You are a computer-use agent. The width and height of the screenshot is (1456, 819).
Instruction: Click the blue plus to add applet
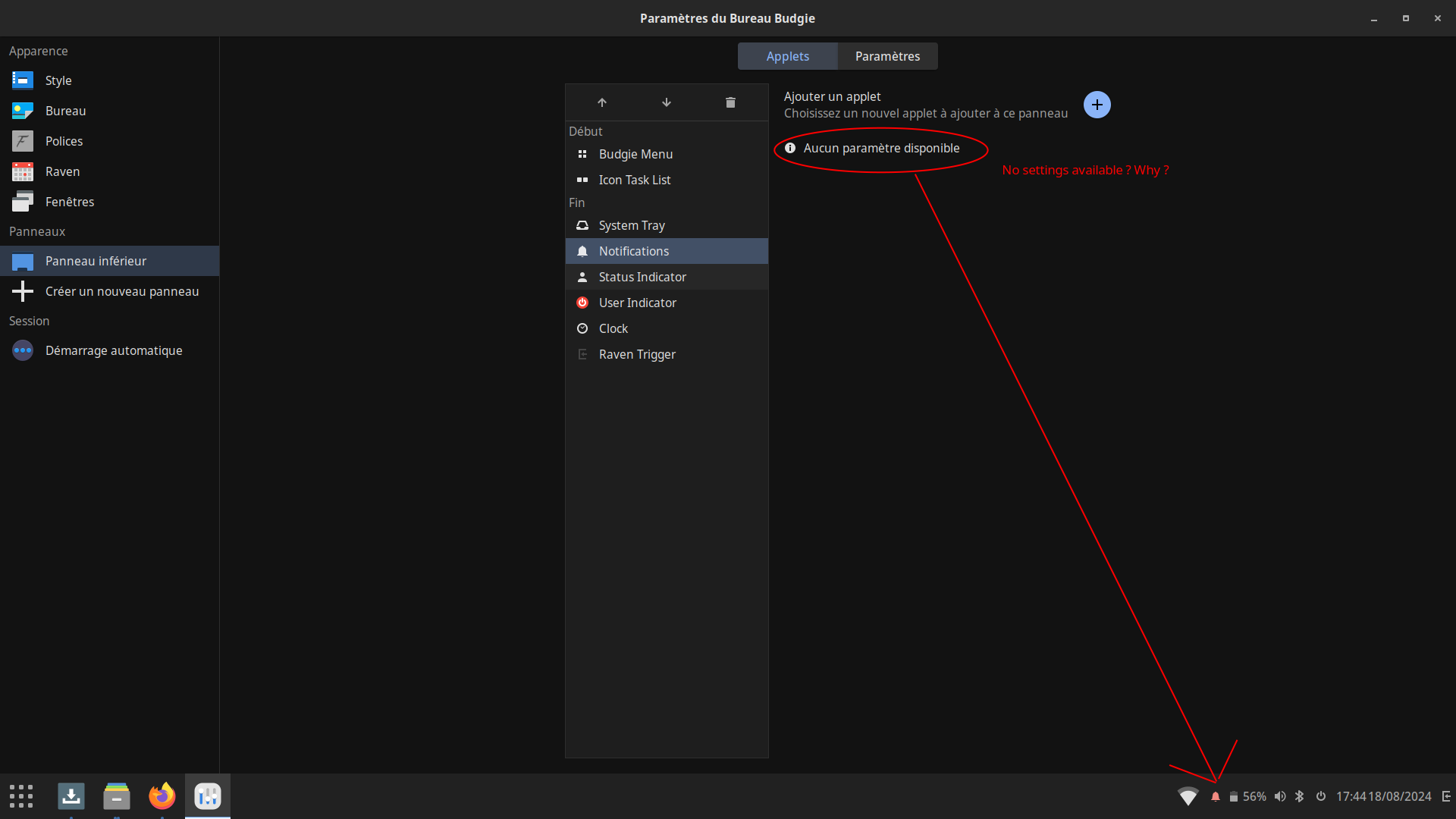coord(1097,105)
